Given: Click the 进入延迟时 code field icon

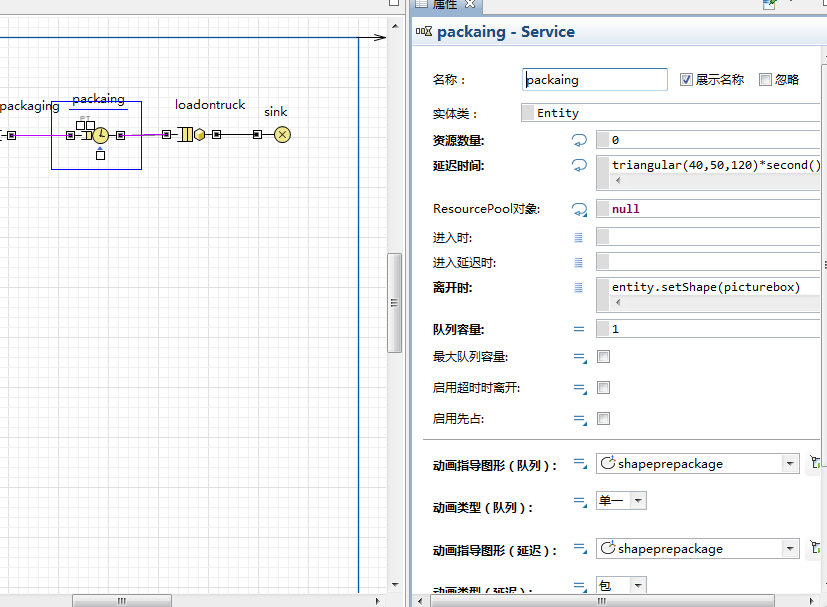Looking at the screenshot, I should point(579,263).
